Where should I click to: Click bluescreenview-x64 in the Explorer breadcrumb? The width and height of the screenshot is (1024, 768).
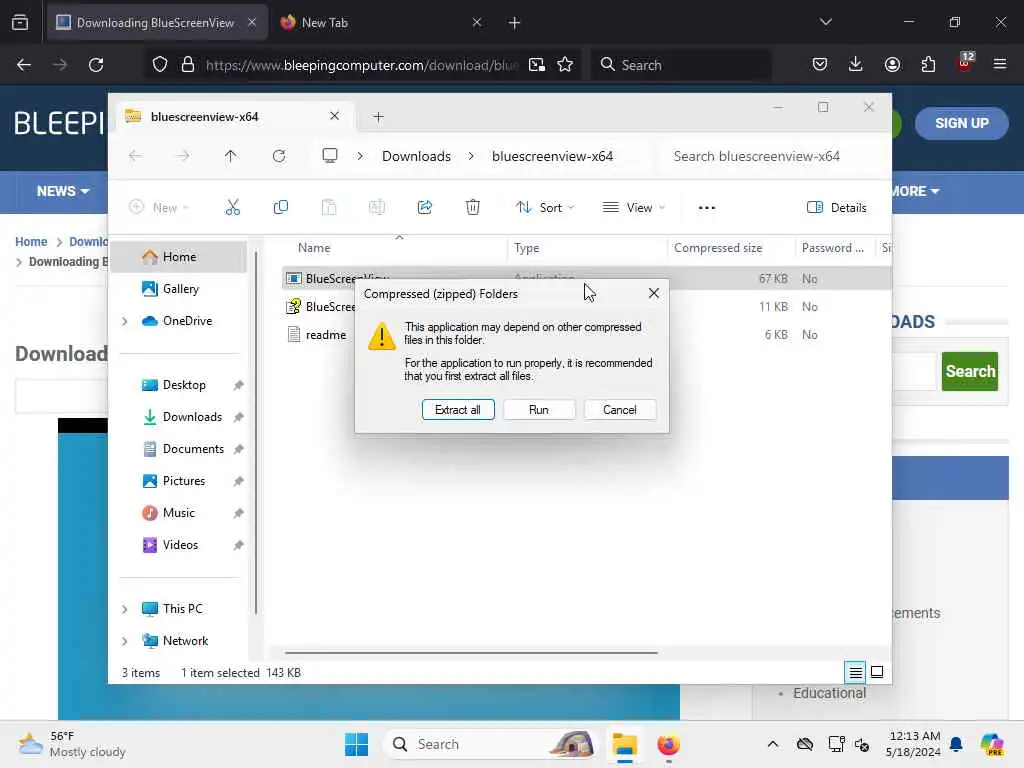click(x=552, y=156)
